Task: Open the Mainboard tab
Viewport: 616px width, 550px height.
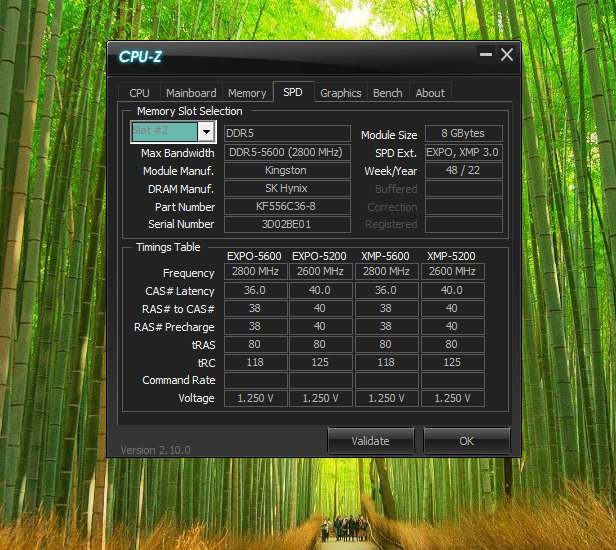Action: tap(191, 93)
